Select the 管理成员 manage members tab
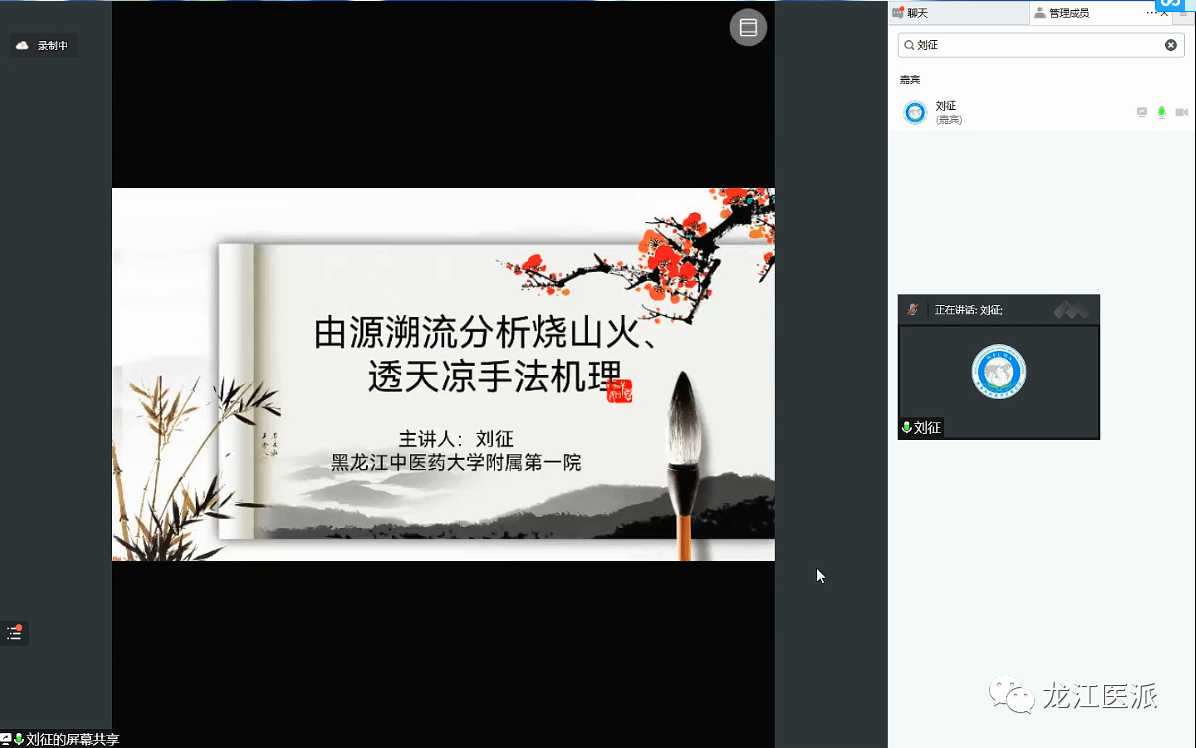Viewport: 1196px width, 748px height. (1068, 13)
